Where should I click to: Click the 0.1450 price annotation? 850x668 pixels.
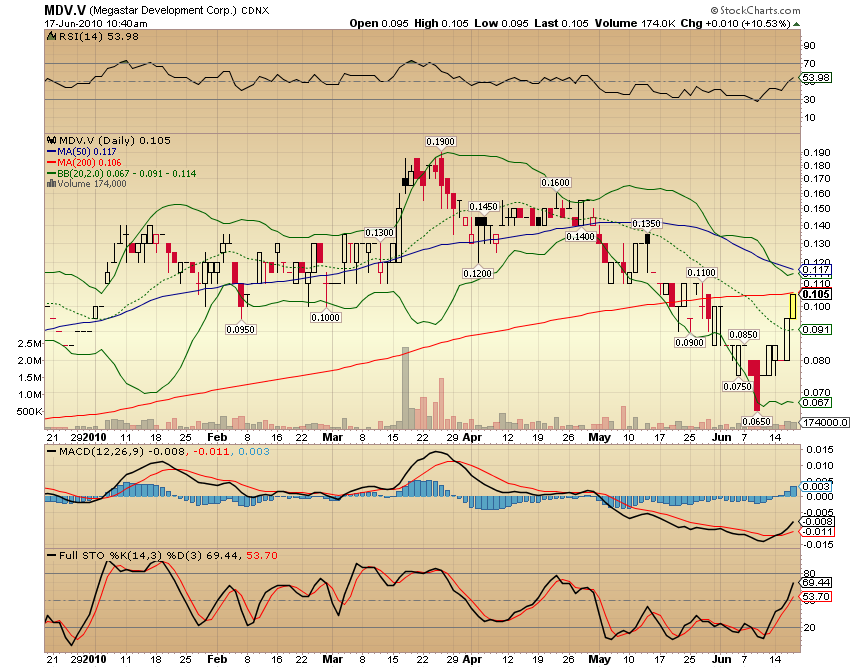[483, 207]
